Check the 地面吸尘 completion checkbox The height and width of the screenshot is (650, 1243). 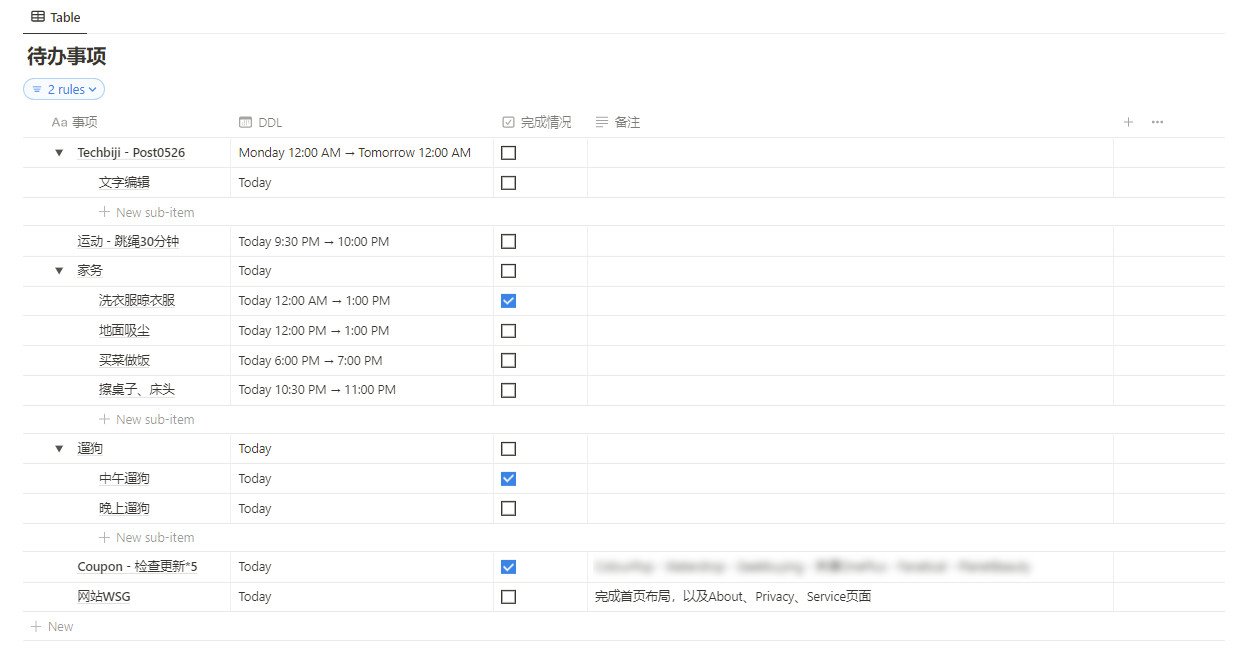click(x=508, y=330)
